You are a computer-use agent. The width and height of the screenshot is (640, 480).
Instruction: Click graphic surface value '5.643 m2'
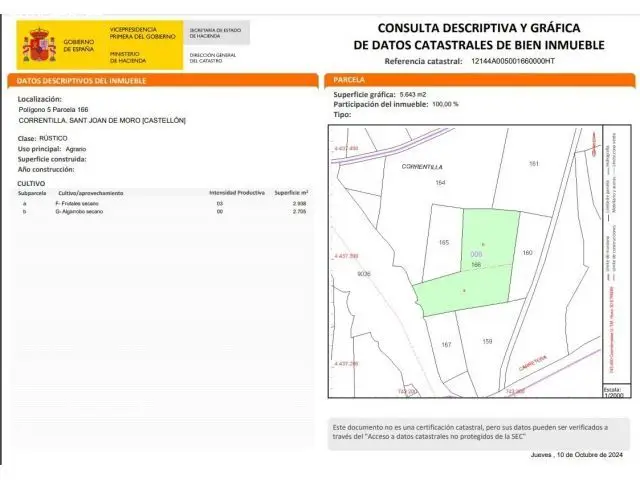413,94
